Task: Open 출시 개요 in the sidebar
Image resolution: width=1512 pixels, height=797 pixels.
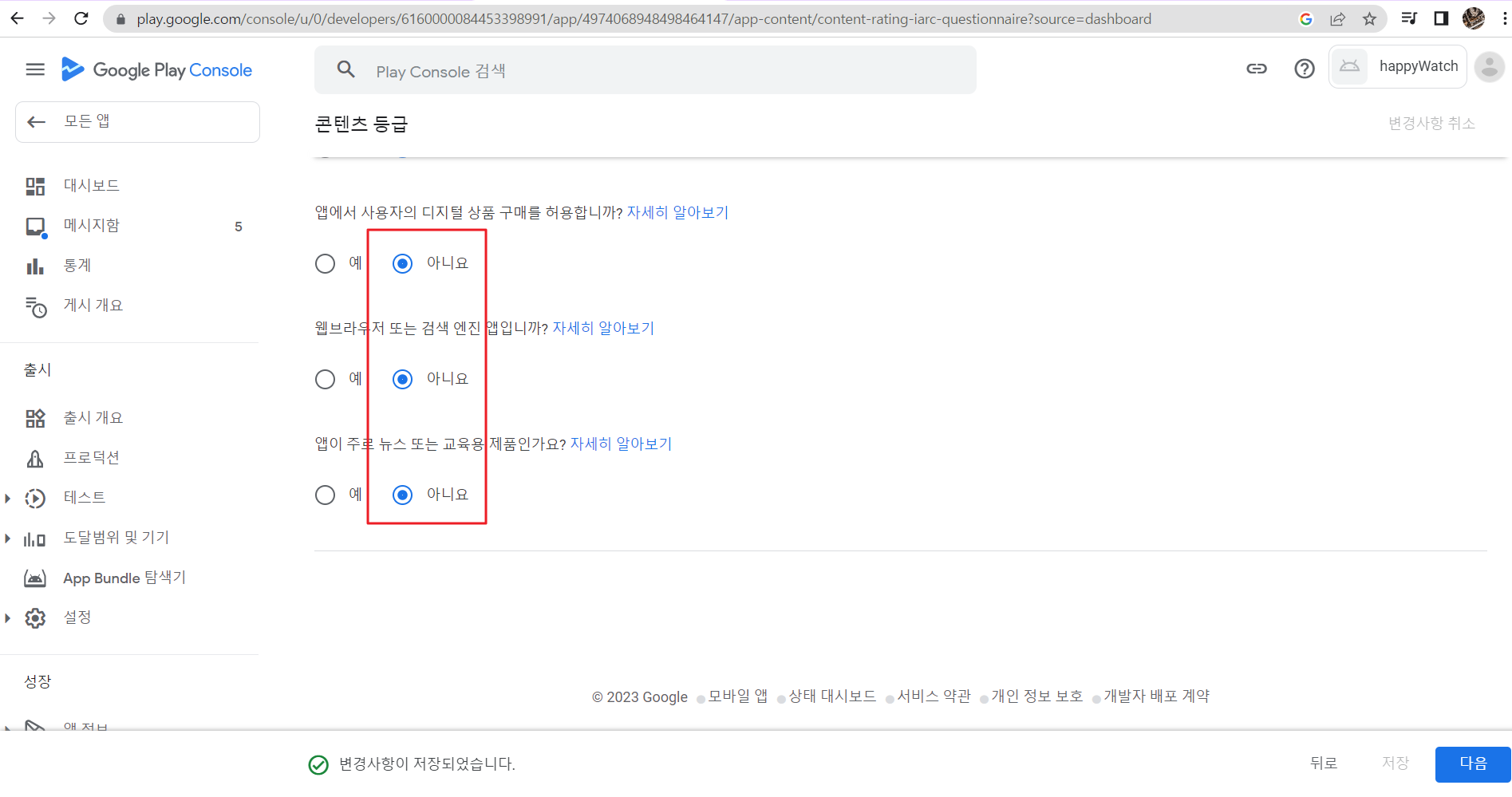Action: pyautogui.click(x=93, y=417)
